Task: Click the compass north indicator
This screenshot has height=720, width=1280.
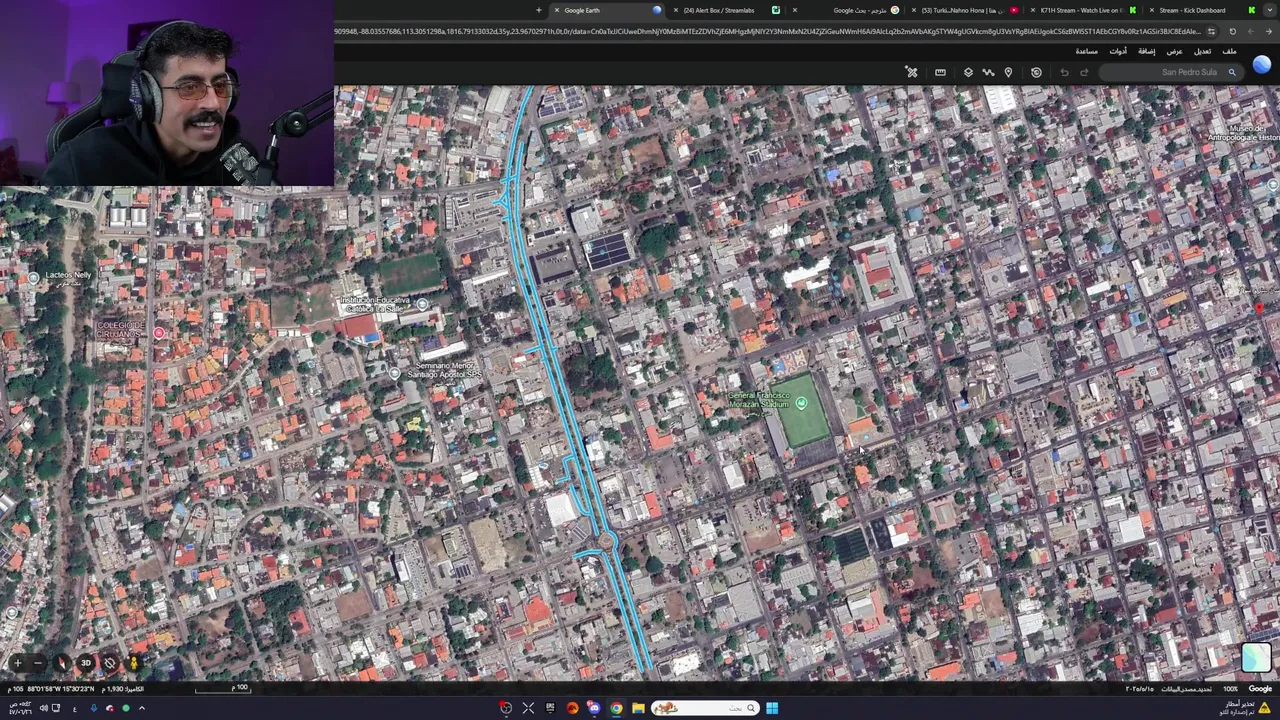Action: pyautogui.click(x=62, y=663)
